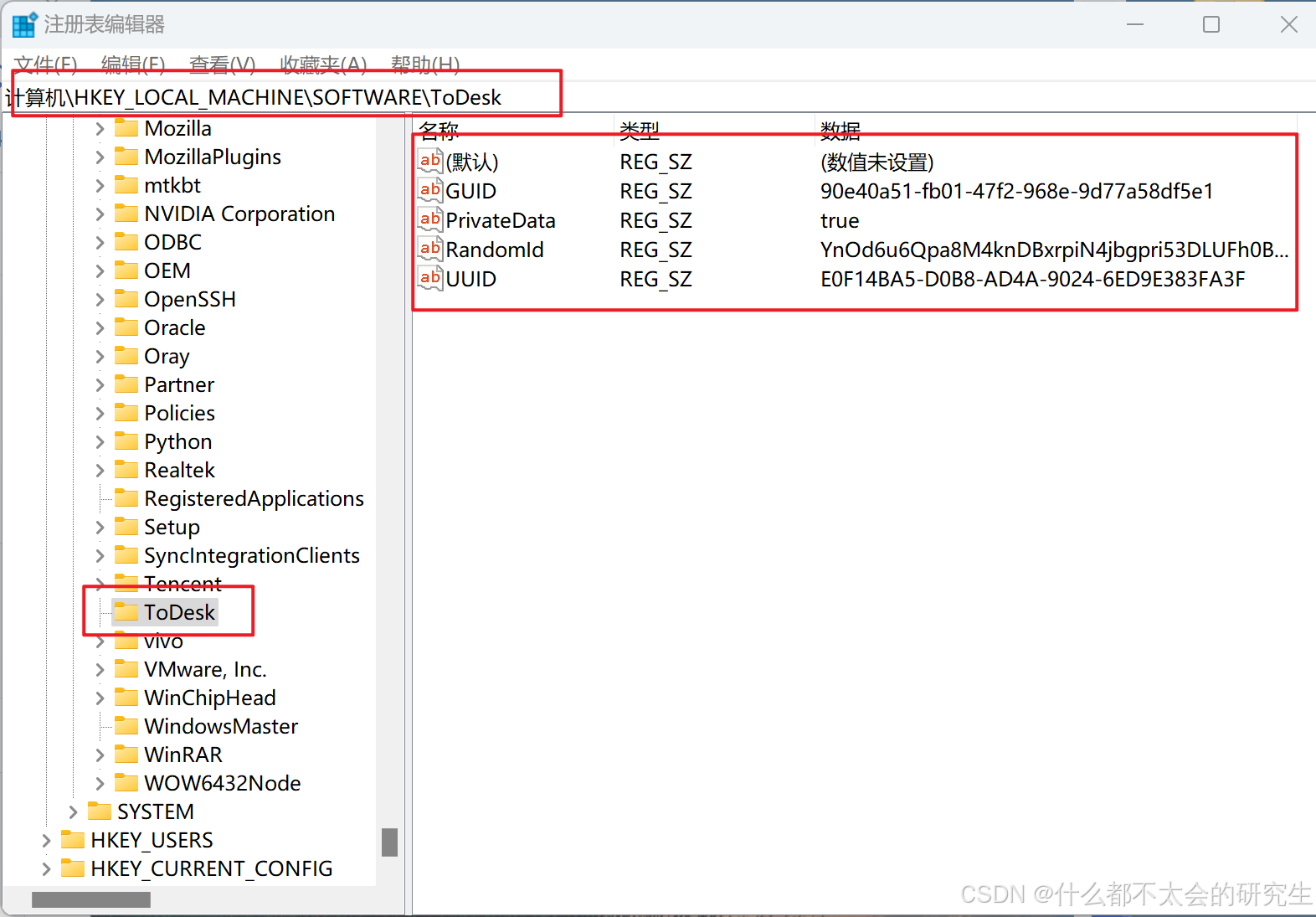This screenshot has height=917, width=1316.
Task: Open the 查看(V) menu
Action: [x=222, y=64]
